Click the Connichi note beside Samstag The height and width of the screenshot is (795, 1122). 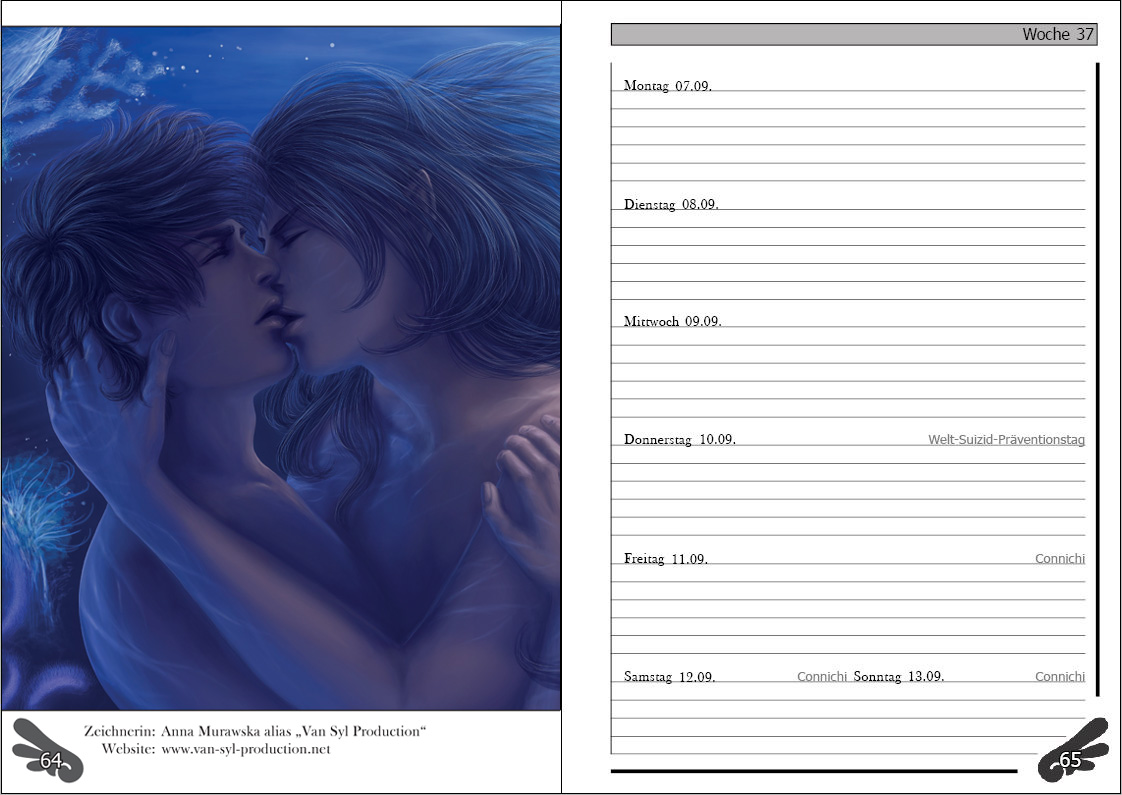(x=821, y=676)
